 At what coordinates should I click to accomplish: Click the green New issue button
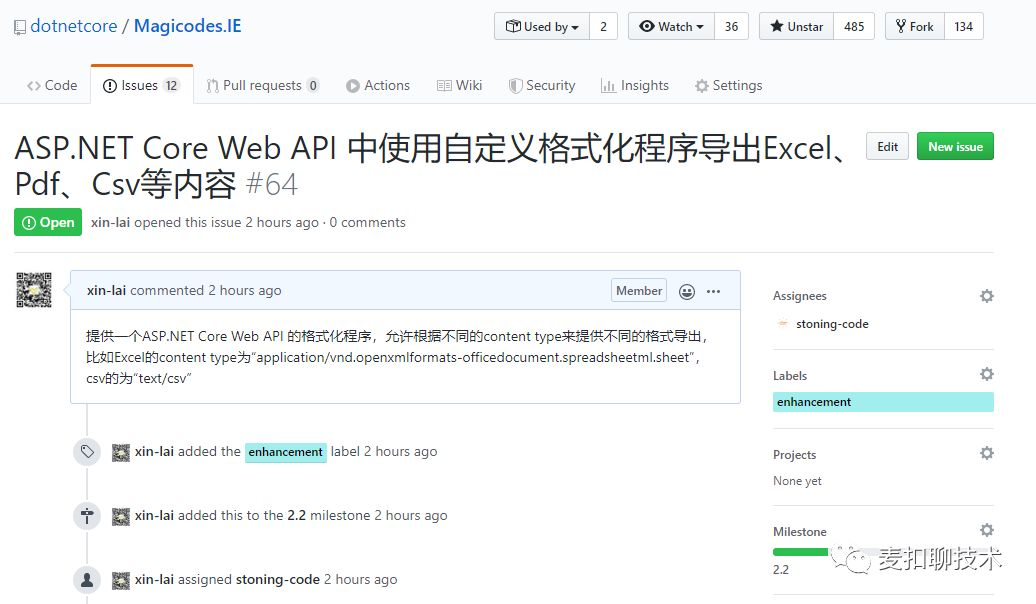(x=955, y=147)
